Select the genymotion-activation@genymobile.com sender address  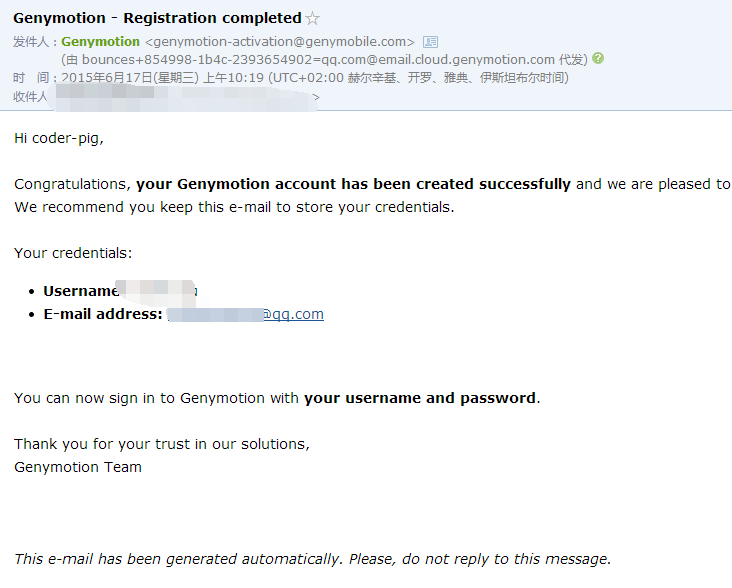(x=280, y=42)
